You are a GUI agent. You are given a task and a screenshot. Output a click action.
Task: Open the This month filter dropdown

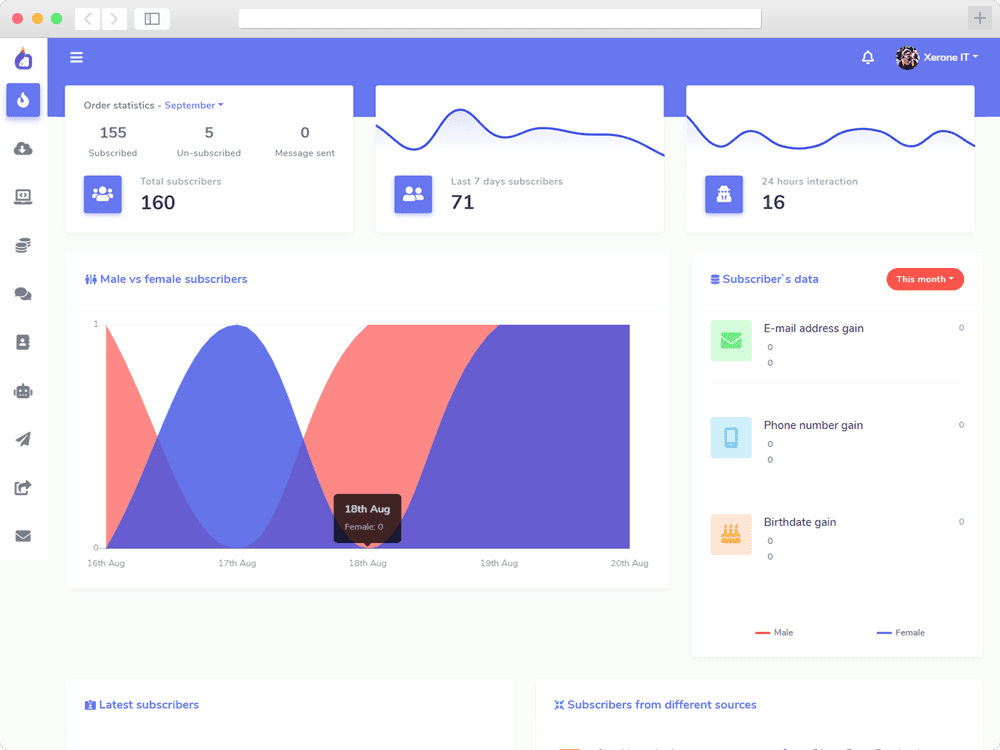[925, 279]
